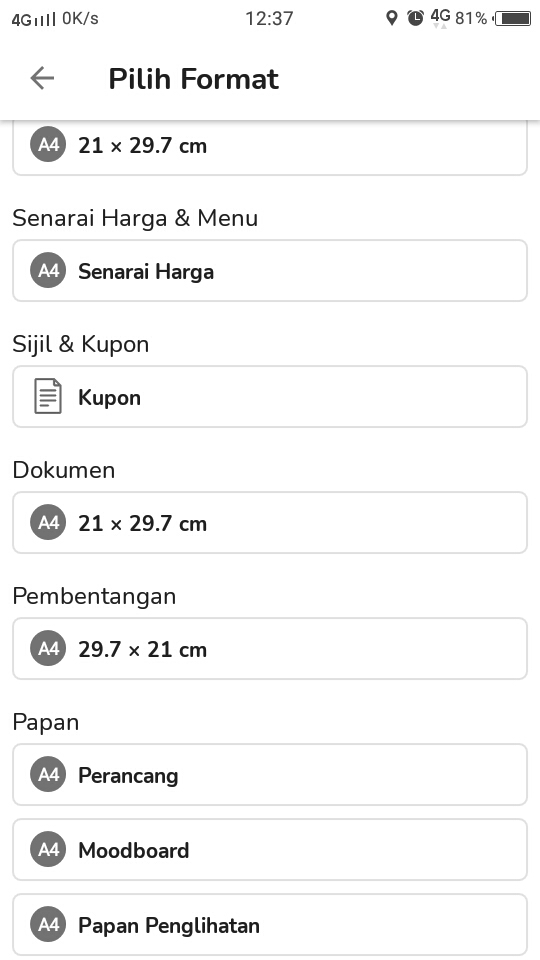Tap A4 icon in Pembentangan format row
Image resolution: width=540 pixels, height=960 pixels.
coord(48,649)
